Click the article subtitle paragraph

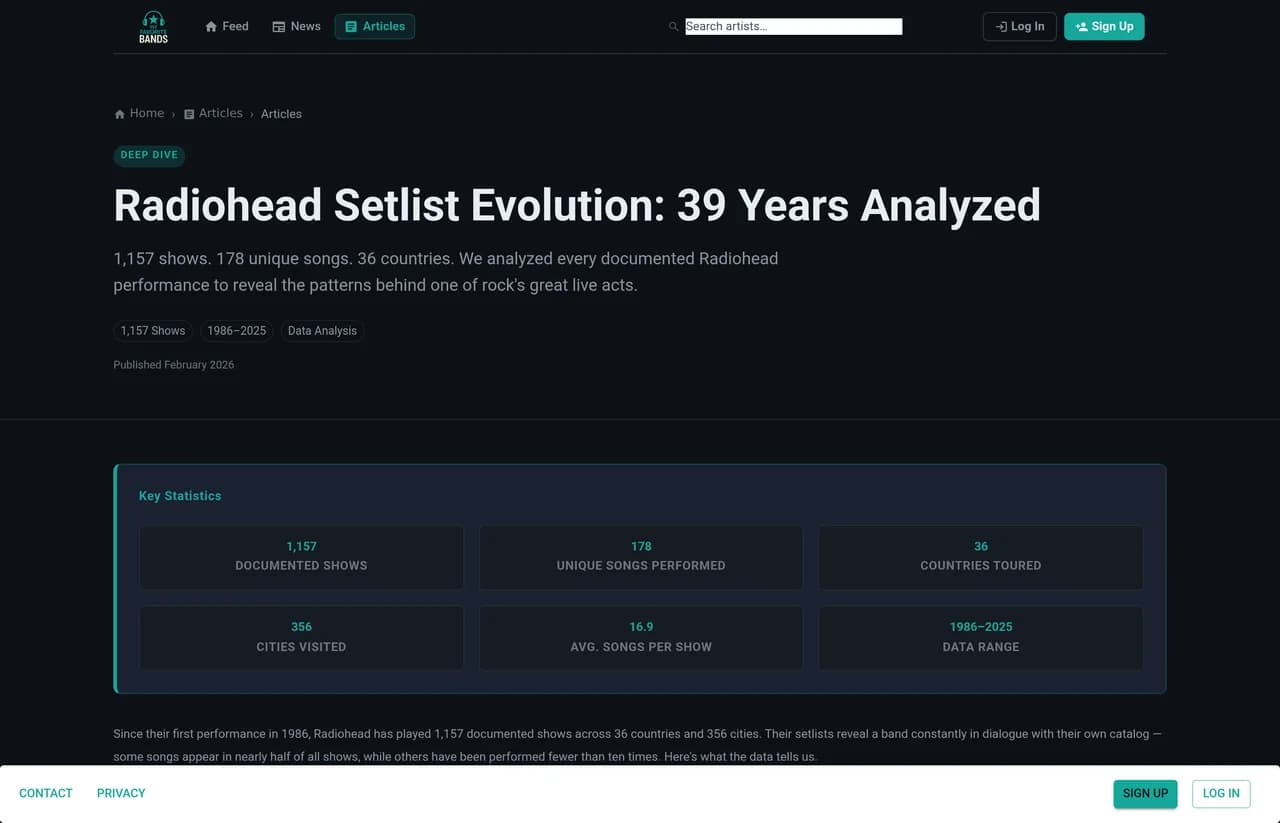coord(446,272)
